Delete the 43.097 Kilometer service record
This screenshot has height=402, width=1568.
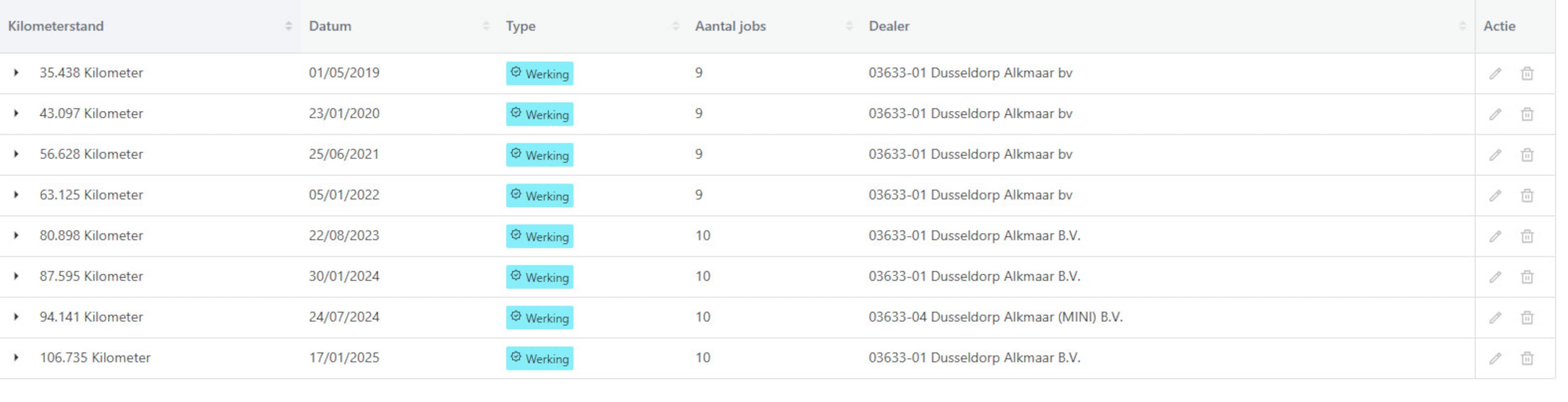click(x=1527, y=114)
